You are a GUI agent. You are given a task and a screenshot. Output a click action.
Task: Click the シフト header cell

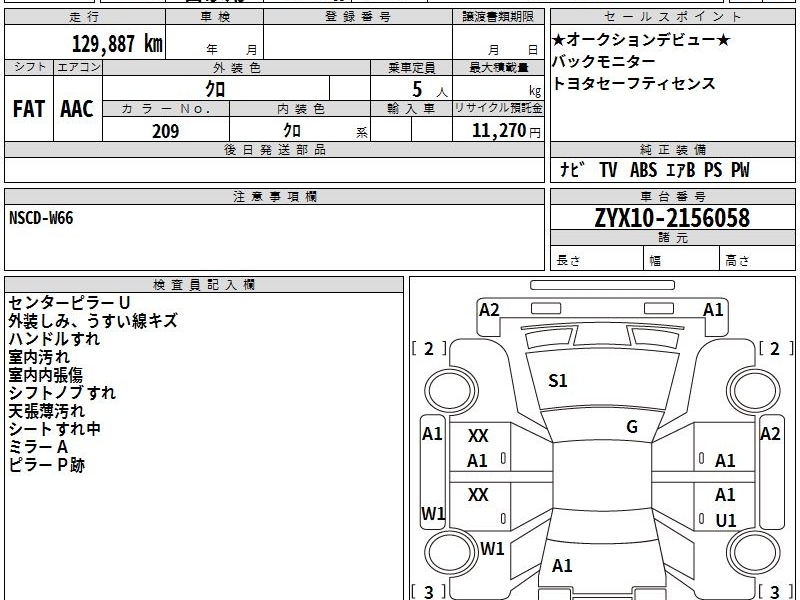(29, 67)
